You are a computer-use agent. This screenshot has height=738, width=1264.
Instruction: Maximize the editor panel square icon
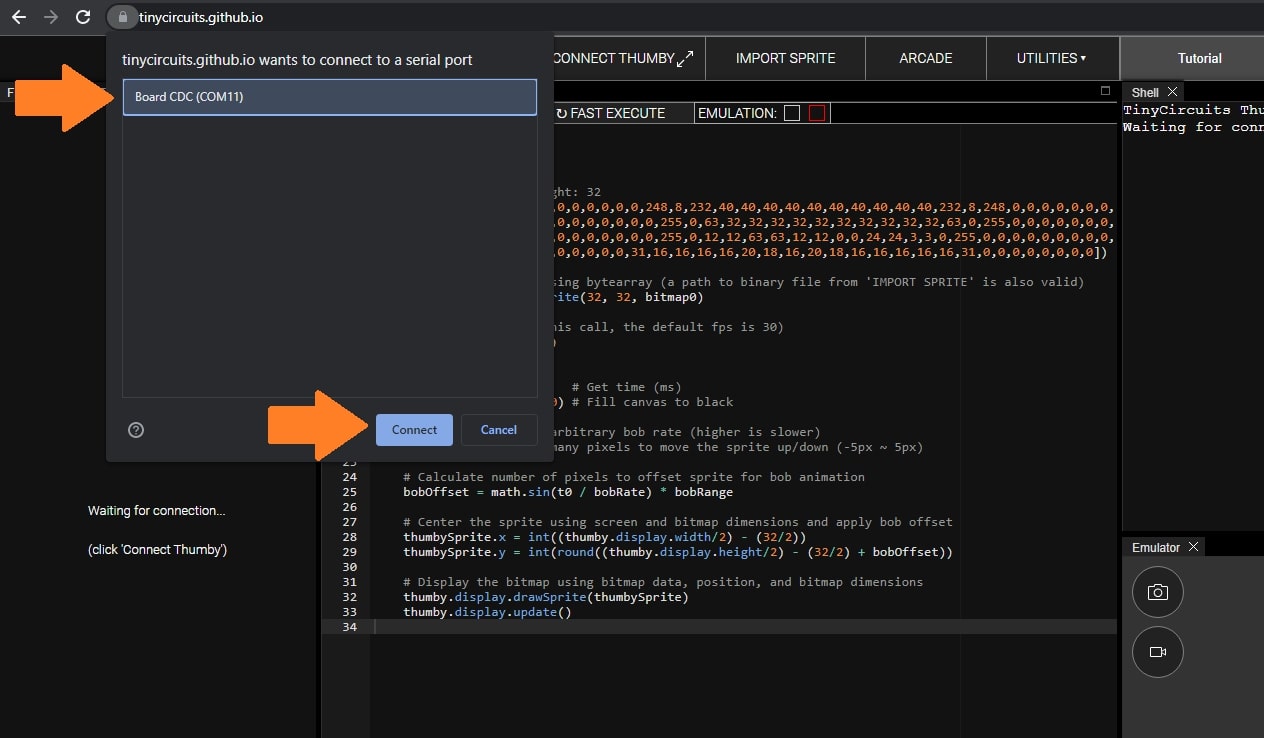pos(1105,91)
